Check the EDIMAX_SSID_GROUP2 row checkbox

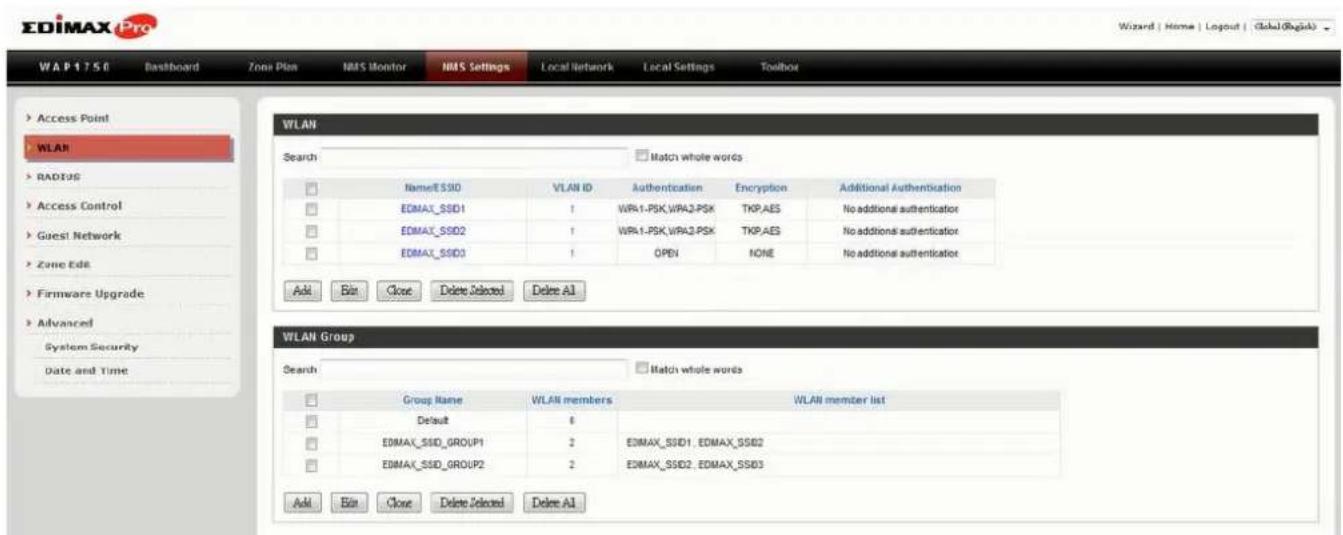click(x=312, y=465)
